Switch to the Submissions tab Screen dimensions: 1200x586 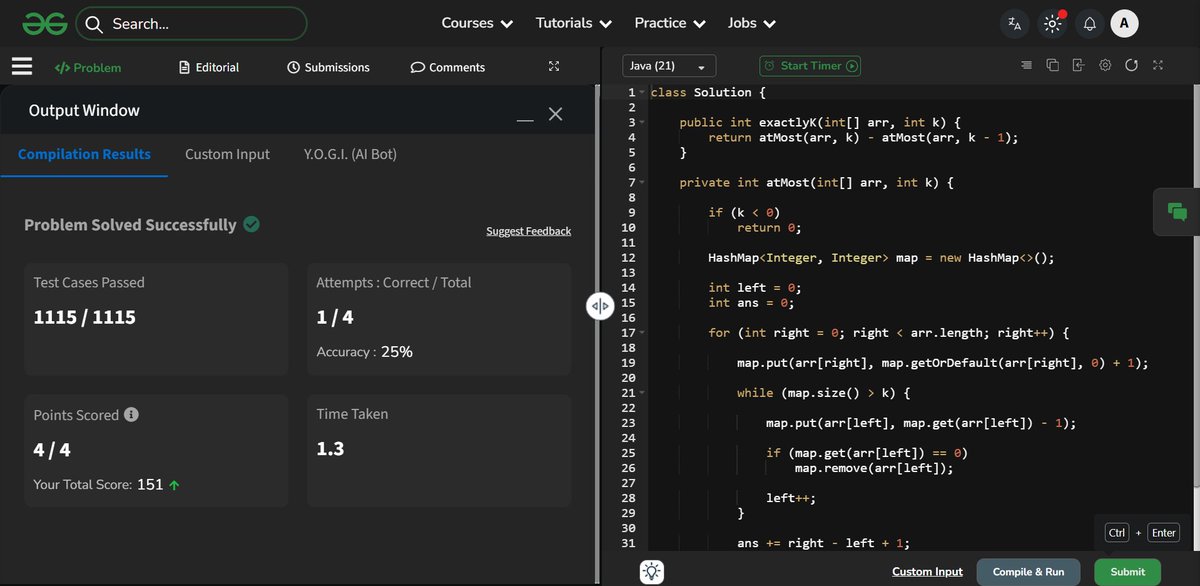tap(328, 67)
